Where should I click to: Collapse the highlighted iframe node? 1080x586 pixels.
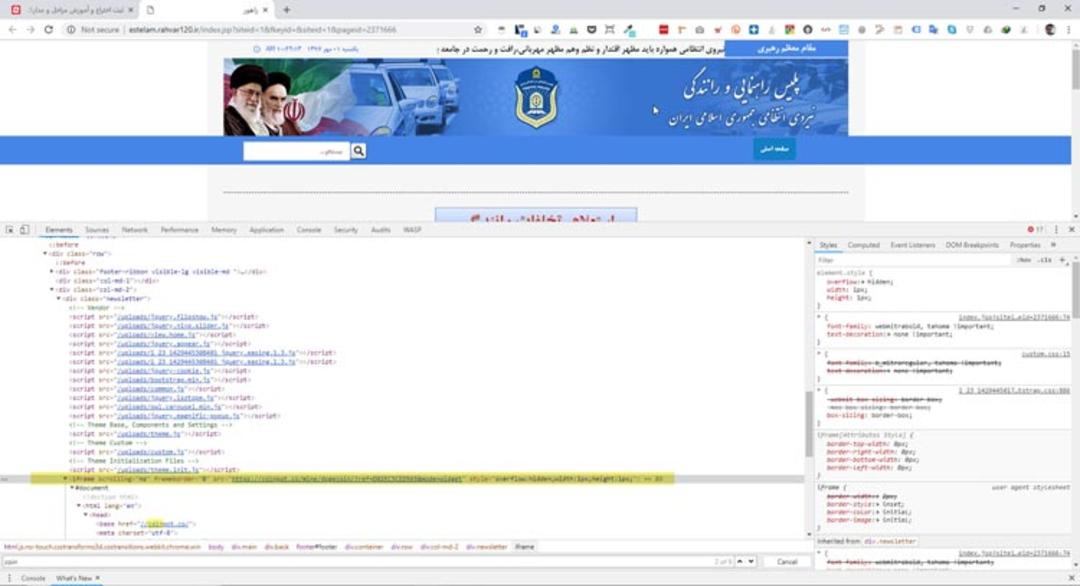(x=65, y=479)
